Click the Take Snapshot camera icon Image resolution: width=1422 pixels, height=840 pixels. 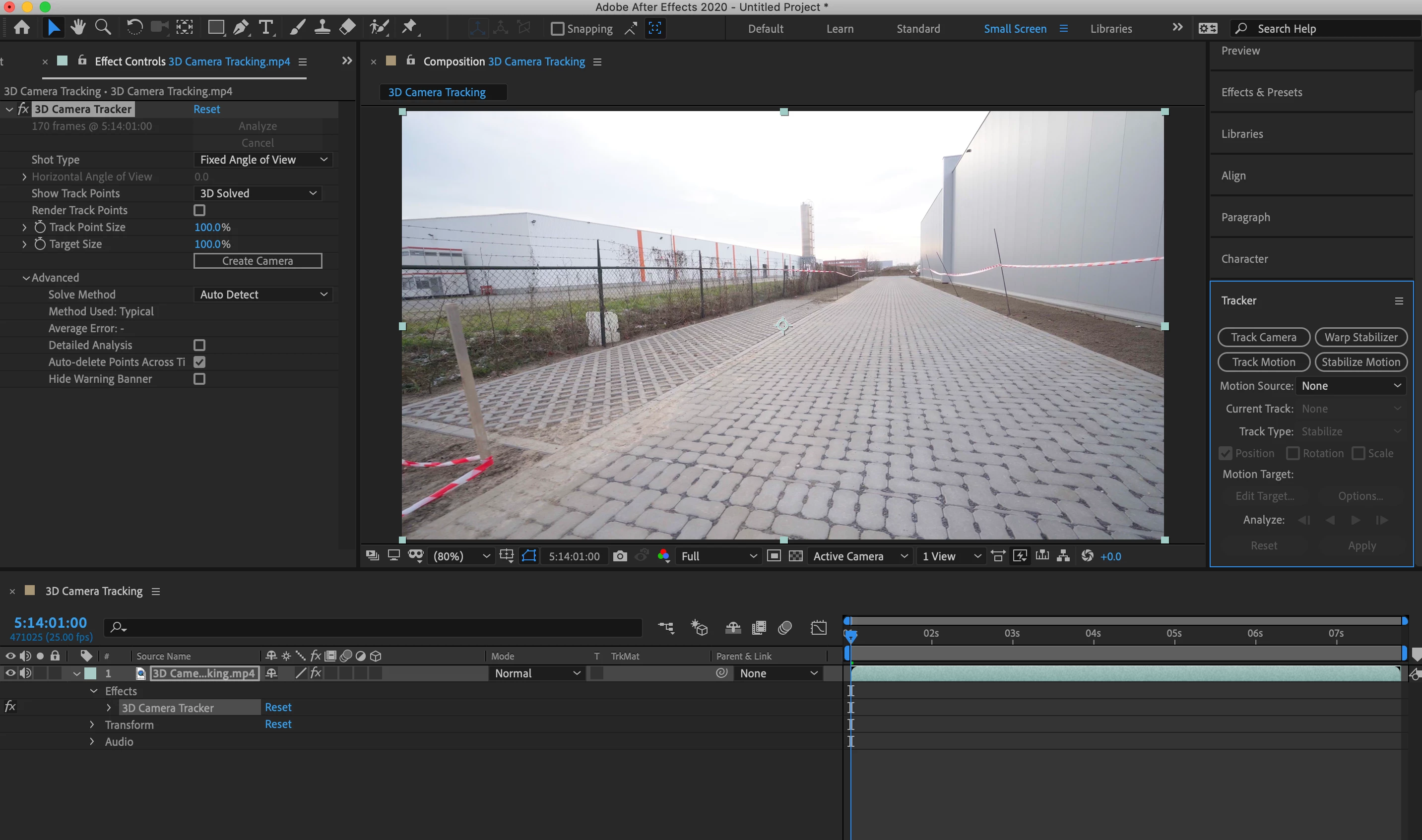coord(620,556)
